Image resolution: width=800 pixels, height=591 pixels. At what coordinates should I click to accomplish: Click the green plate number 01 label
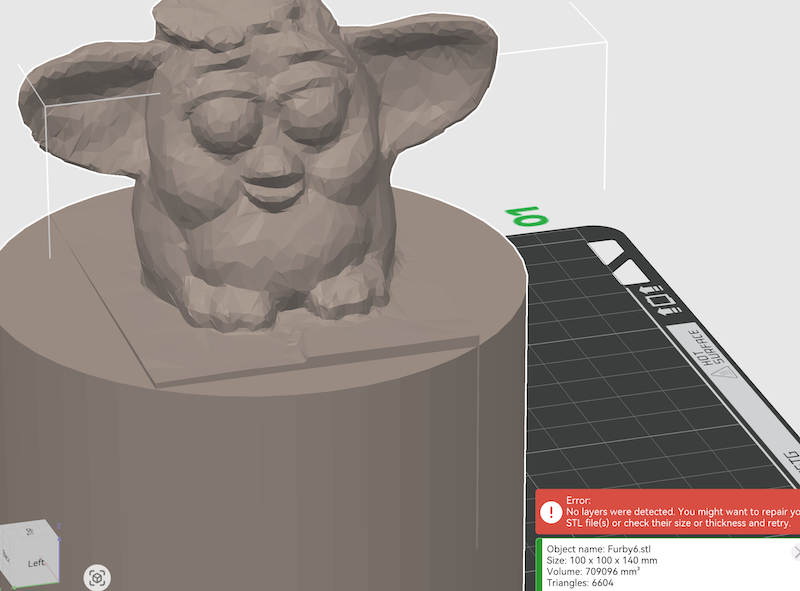[527, 216]
